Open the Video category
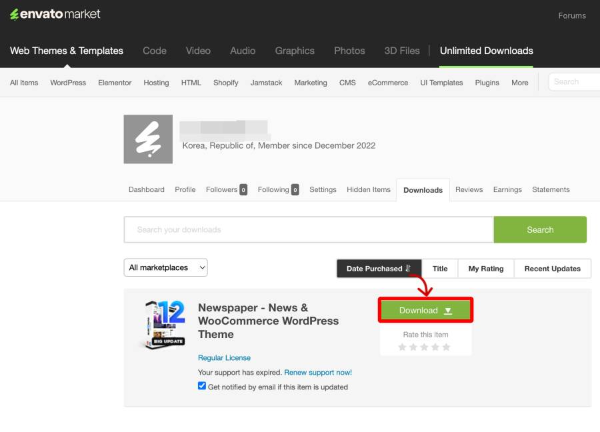The width and height of the screenshot is (600, 432). pyautogui.click(x=198, y=51)
